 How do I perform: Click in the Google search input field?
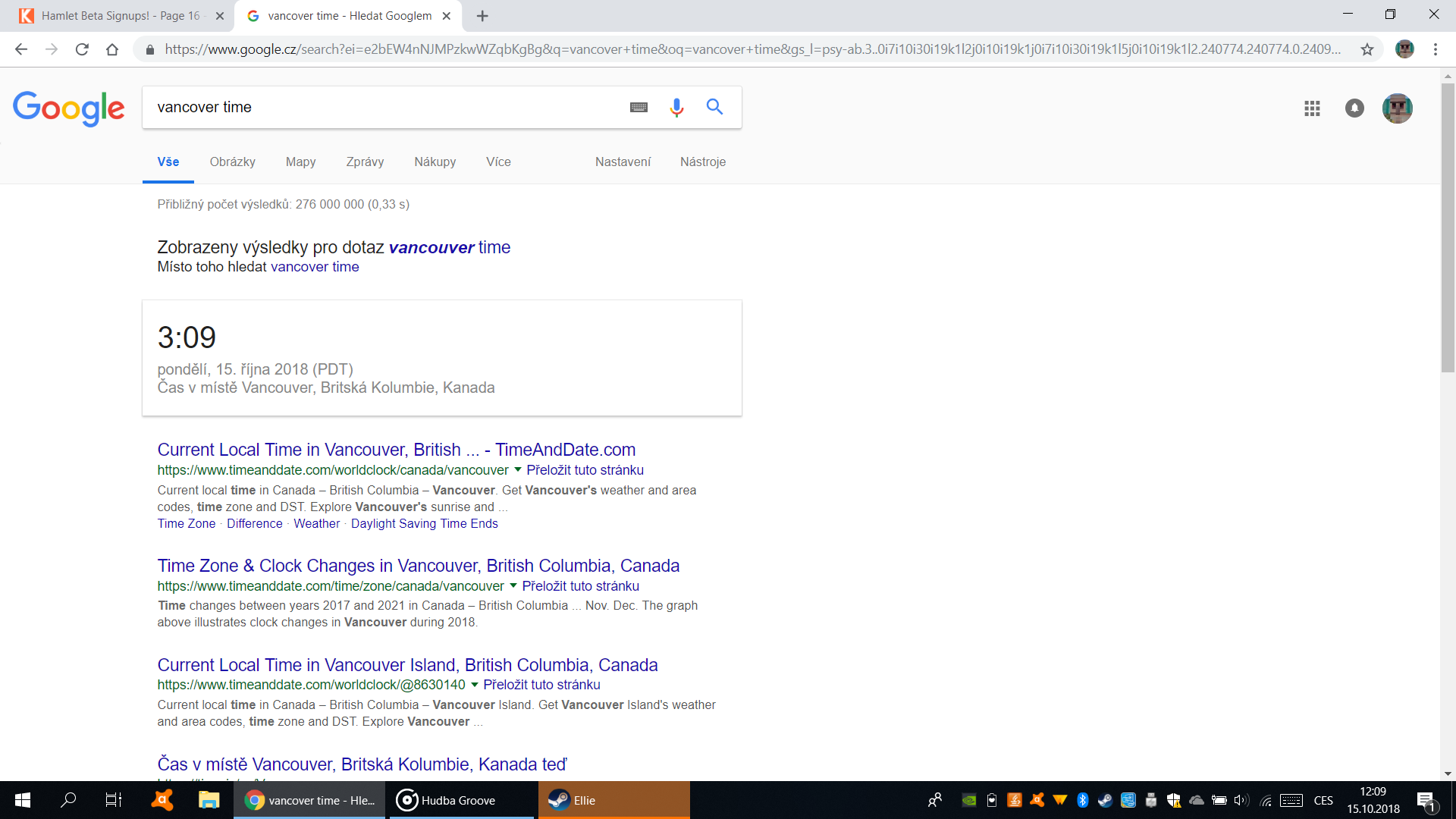click(379, 107)
